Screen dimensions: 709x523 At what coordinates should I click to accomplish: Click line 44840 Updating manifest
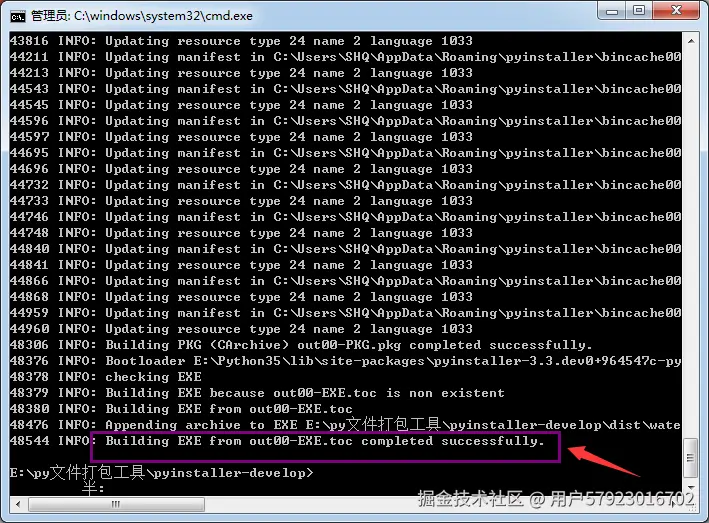(345, 249)
